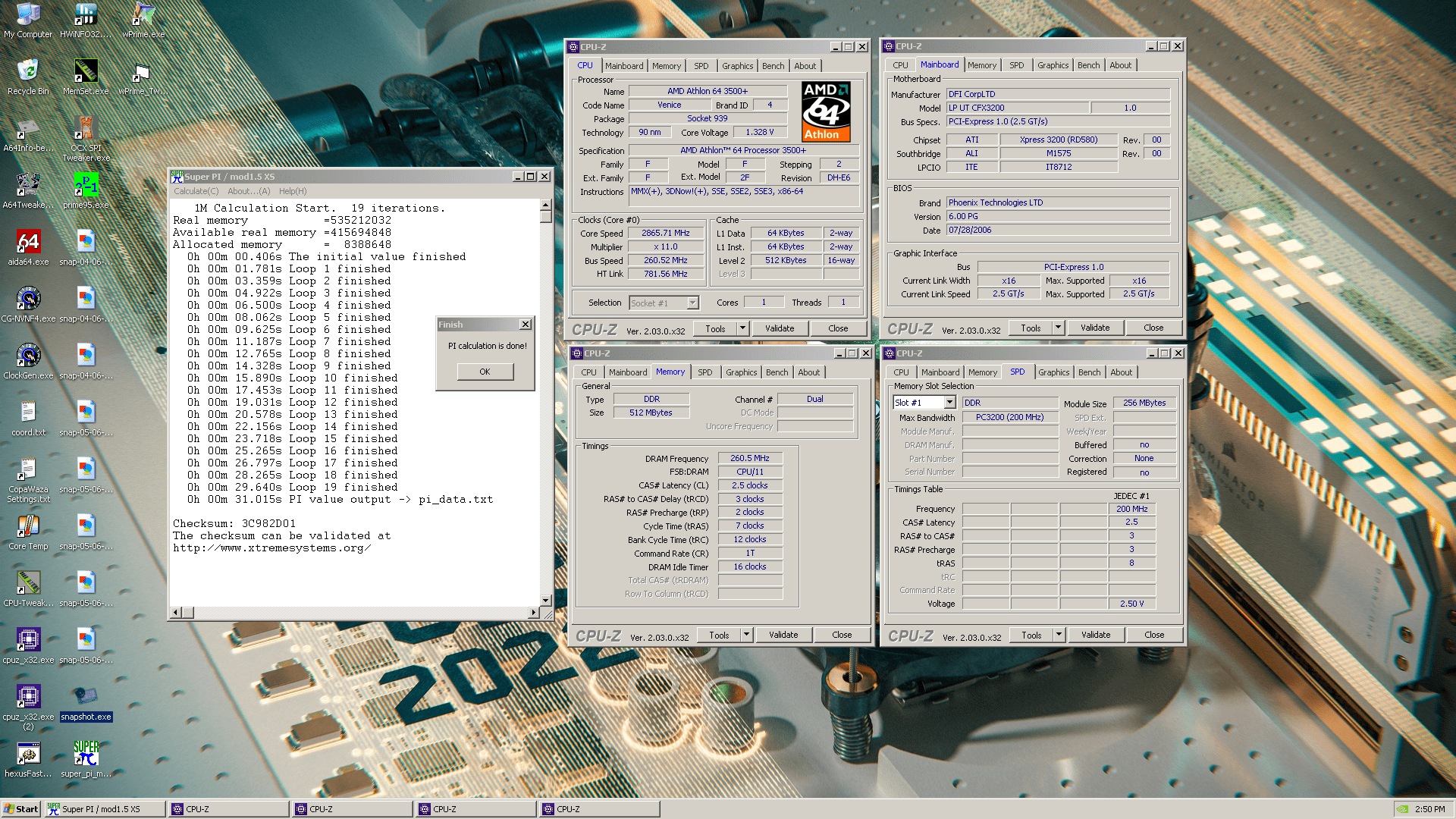The image size is (1456, 819).
Task: Expand Slot #1 memory slot dropdown
Action: (949, 403)
